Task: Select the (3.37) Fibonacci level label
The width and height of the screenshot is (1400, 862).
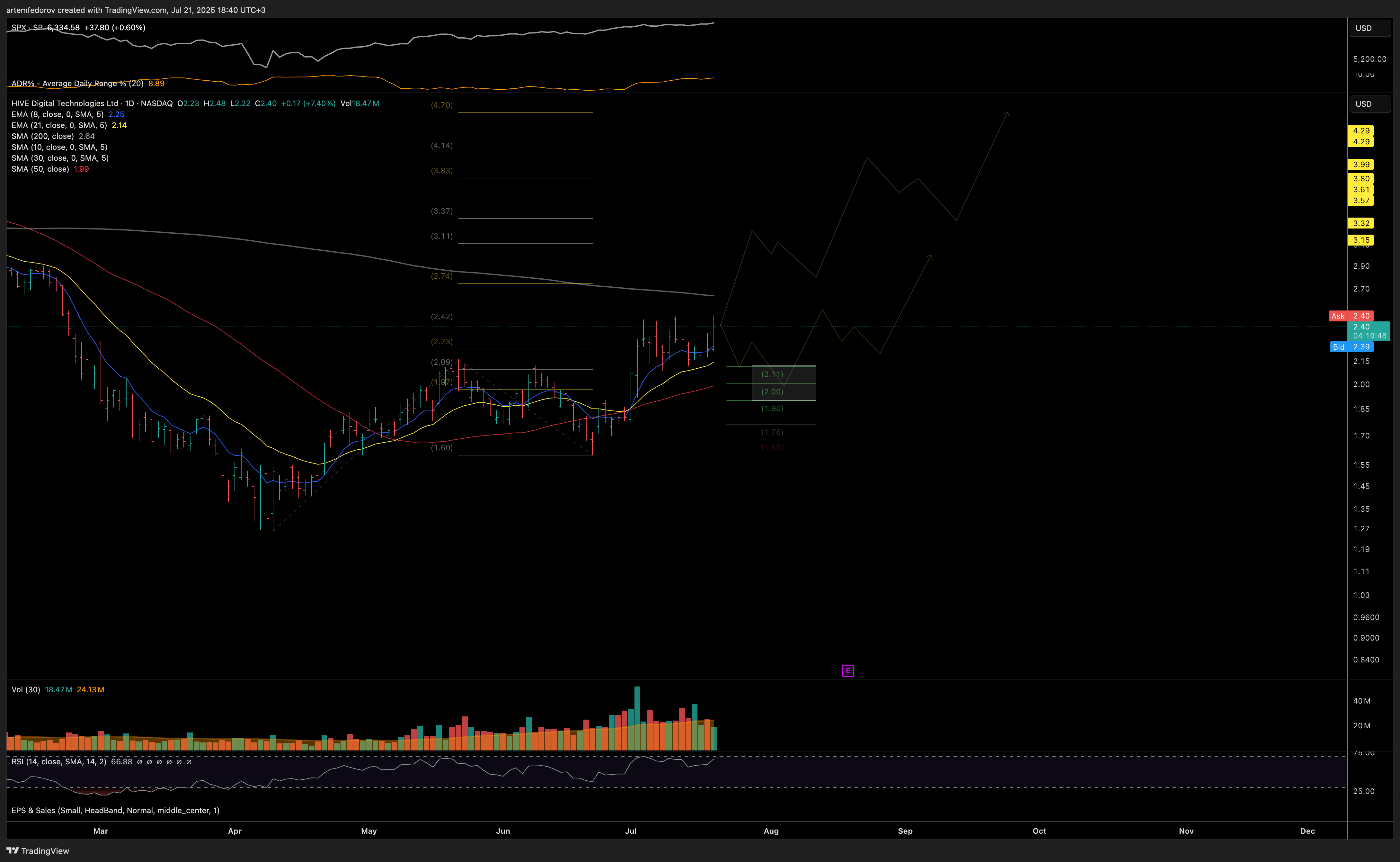Action: pos(442,211)
